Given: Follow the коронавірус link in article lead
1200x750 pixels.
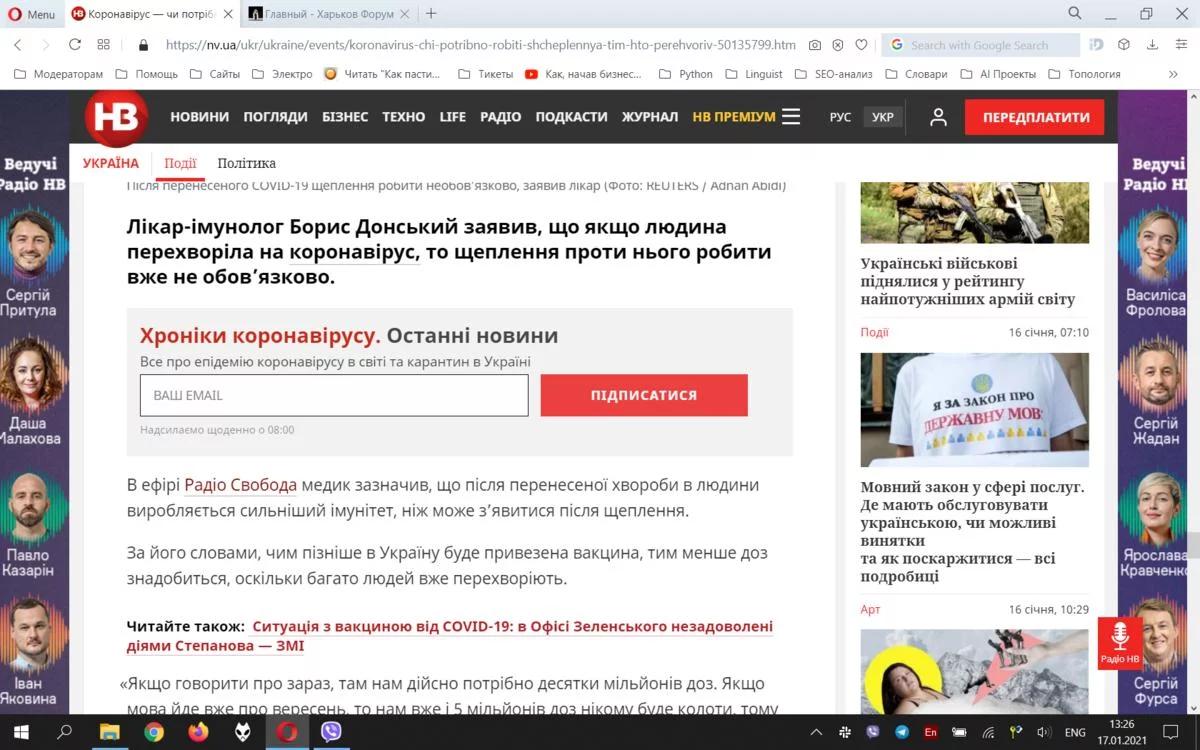Looking at the screenshot, I should click(x=353, y=252).
